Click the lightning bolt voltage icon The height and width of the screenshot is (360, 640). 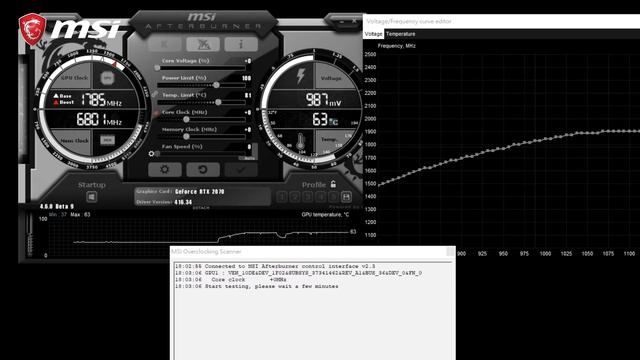click(x=301, y=76)
